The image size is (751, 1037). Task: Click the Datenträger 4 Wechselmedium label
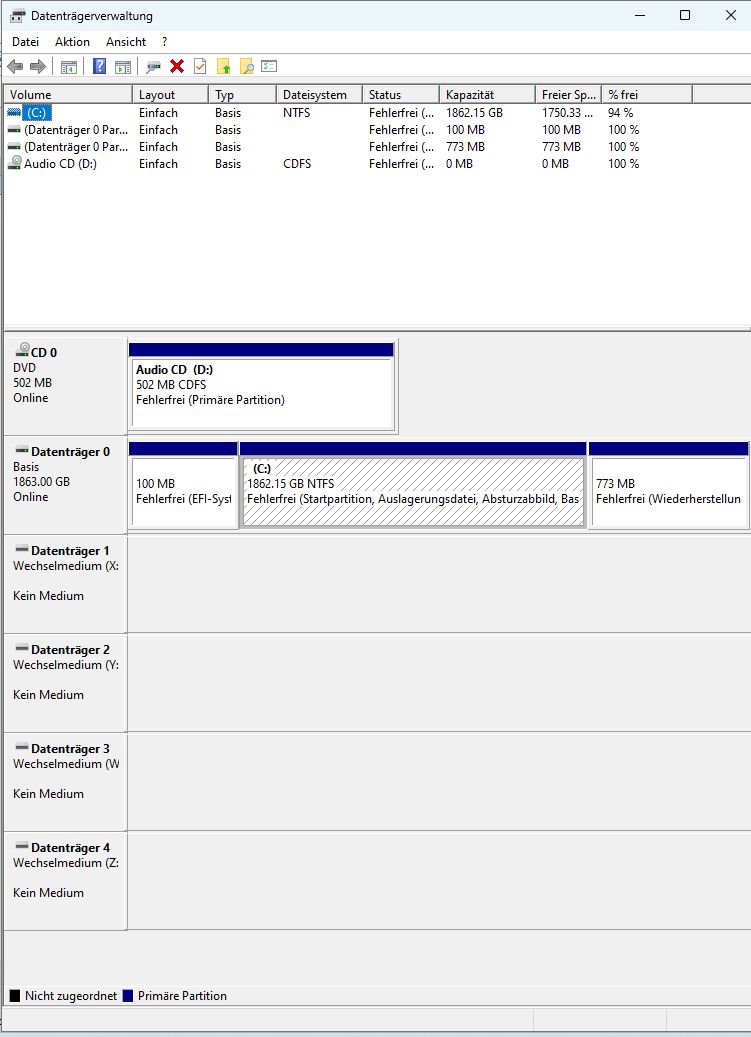click(65, 881)
